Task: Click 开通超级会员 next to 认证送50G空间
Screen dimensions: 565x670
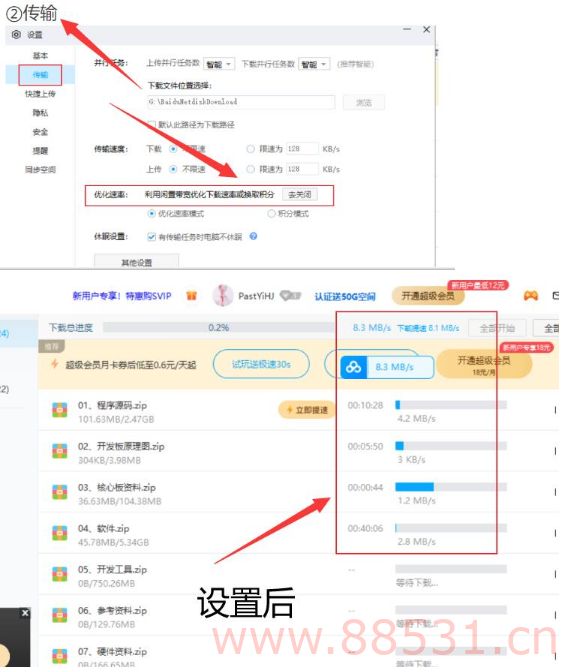Action: [x=428, y=296]
